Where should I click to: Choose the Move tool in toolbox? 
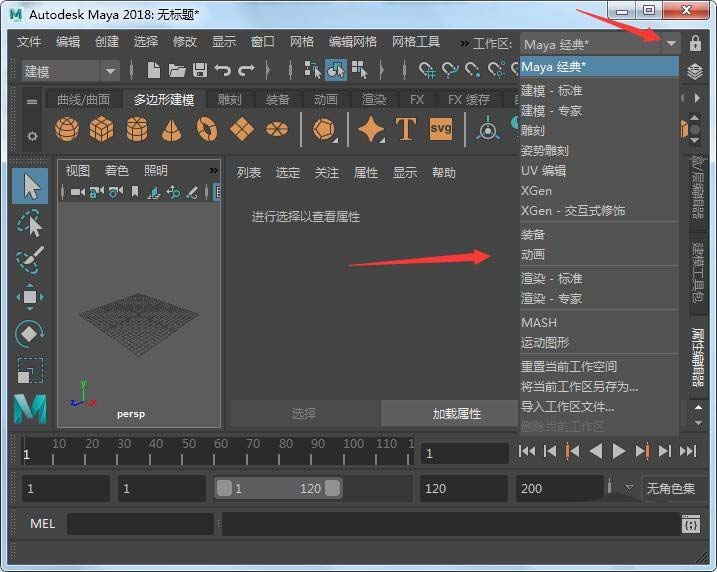pos(30,297)
